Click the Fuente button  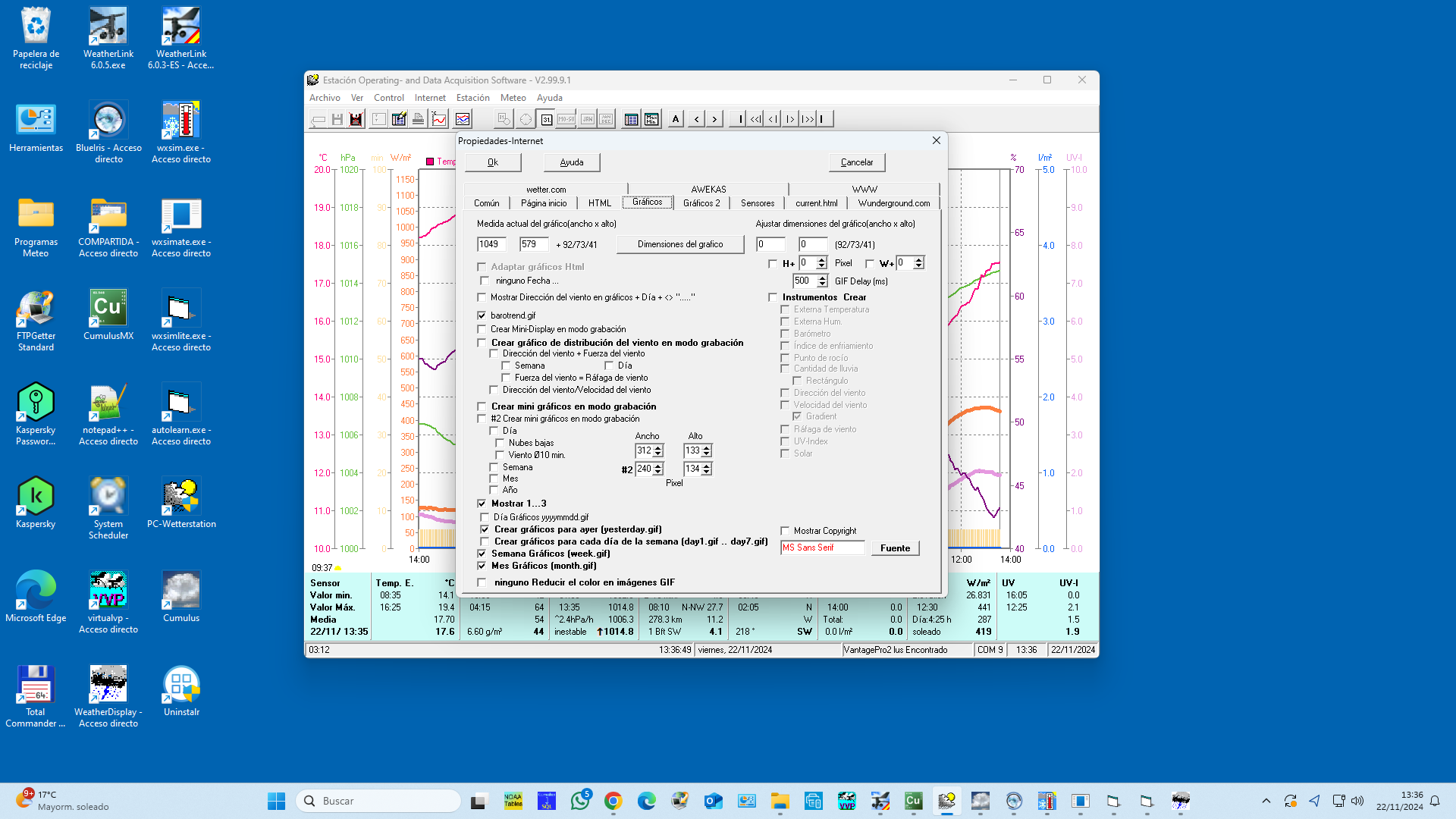[x=895, y=548]
